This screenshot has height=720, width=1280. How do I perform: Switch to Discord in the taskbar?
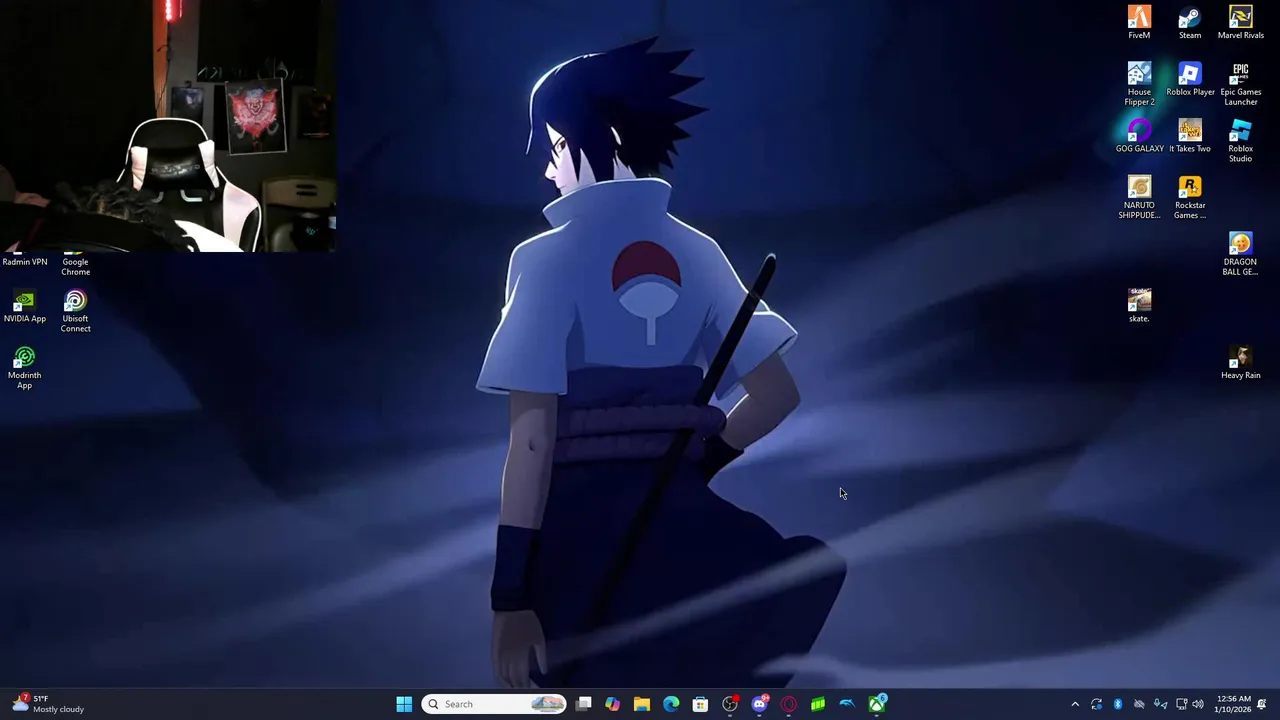(760, 704)
